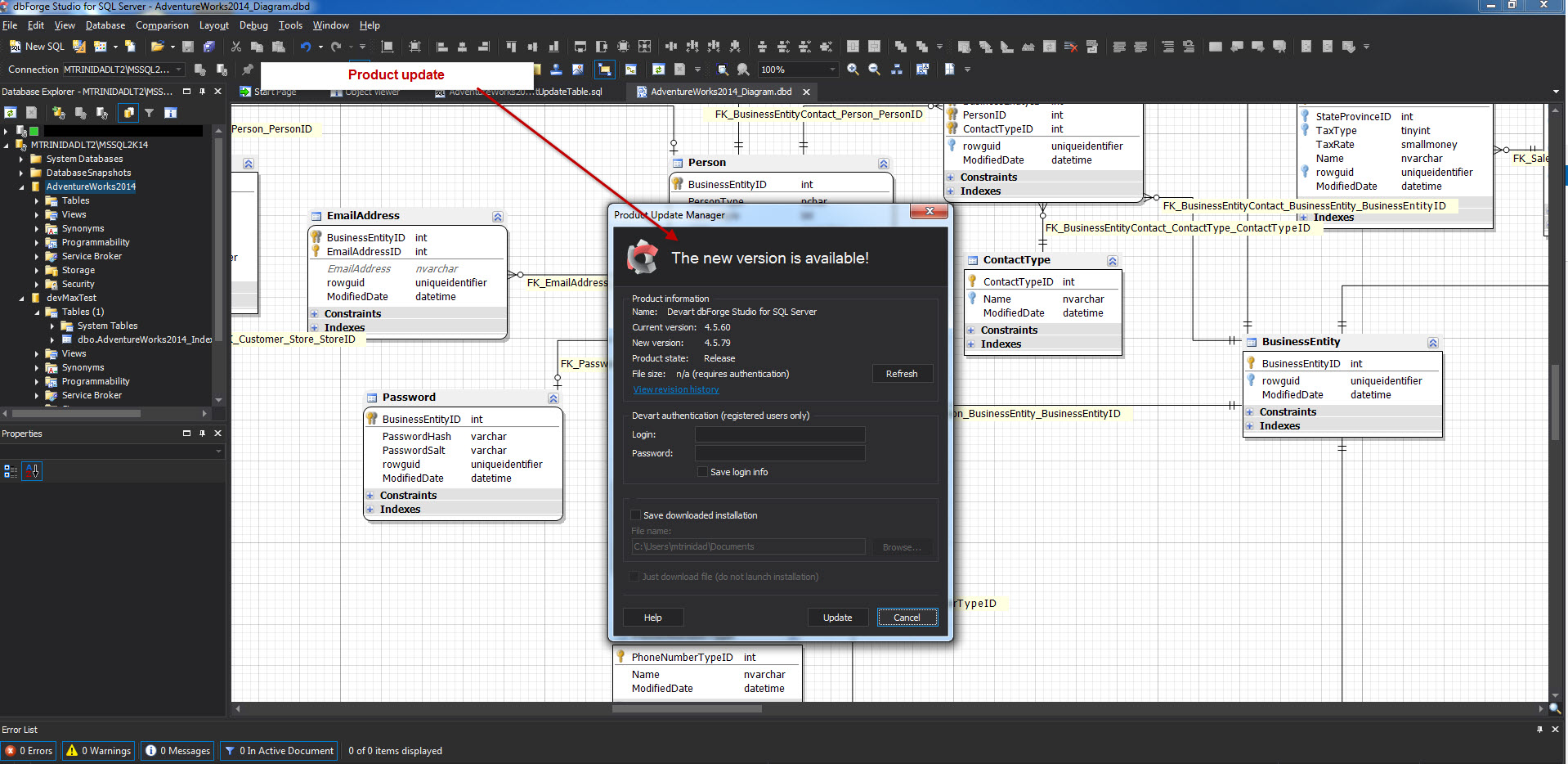Open the File menu
The image size is (1568, 764).
coord(10,25)
